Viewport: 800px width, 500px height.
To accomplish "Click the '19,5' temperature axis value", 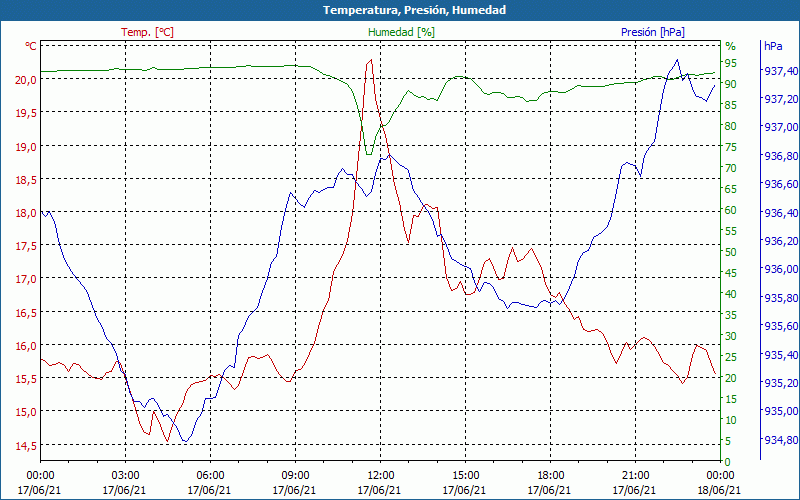I will (26, 113).
